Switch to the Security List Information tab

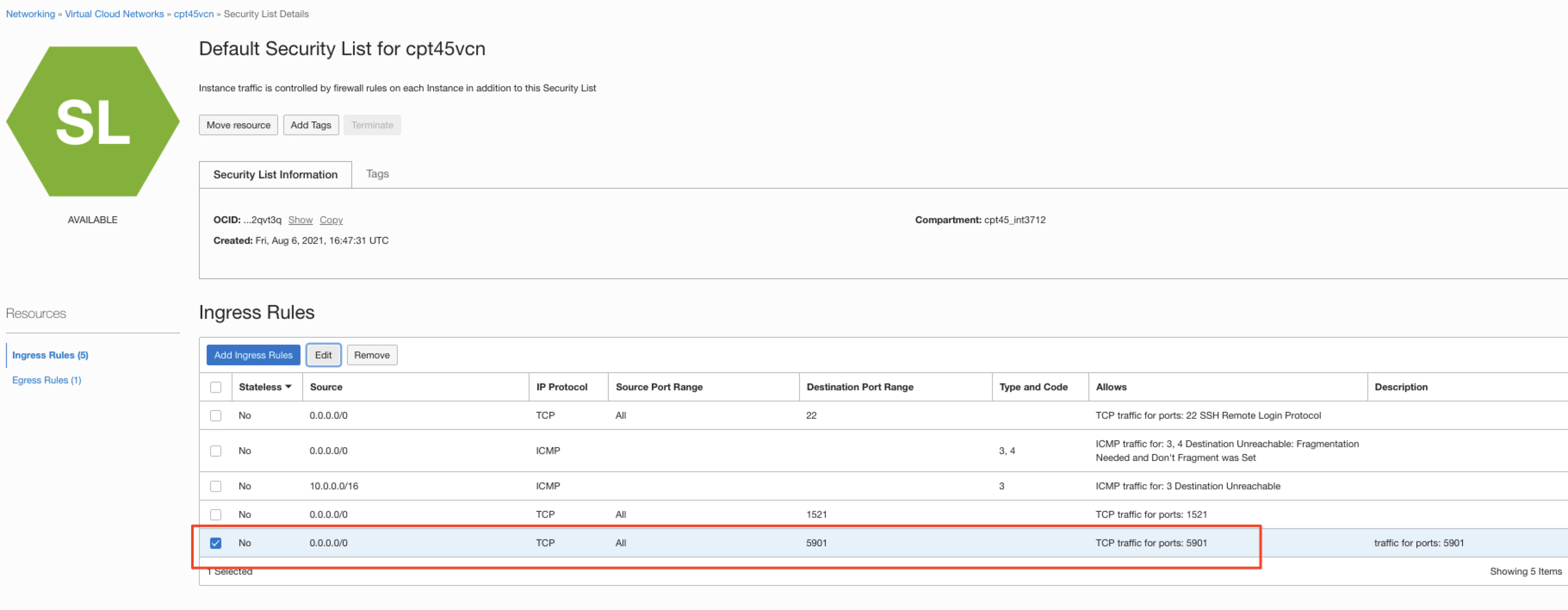[x=275, y=174]
